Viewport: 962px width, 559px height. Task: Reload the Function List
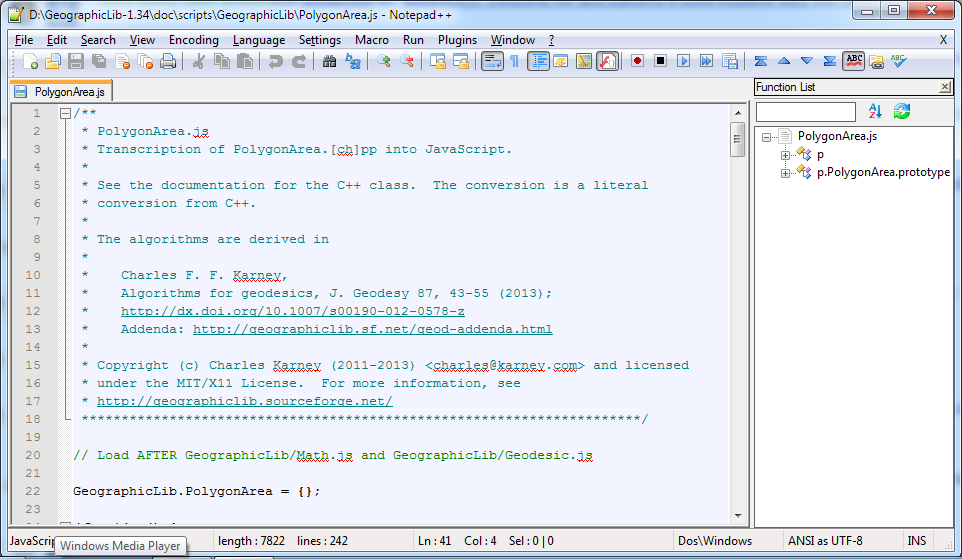pos(902,111)
